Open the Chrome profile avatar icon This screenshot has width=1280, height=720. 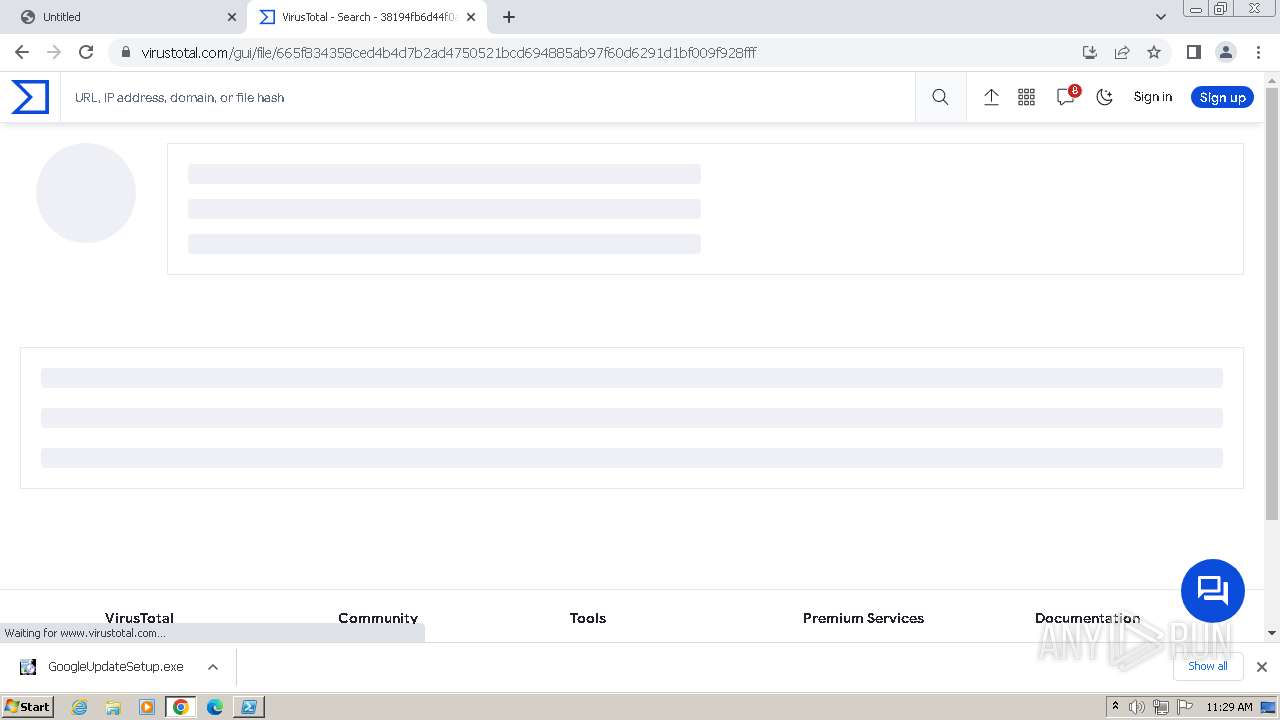click(x=1225, y=52)
